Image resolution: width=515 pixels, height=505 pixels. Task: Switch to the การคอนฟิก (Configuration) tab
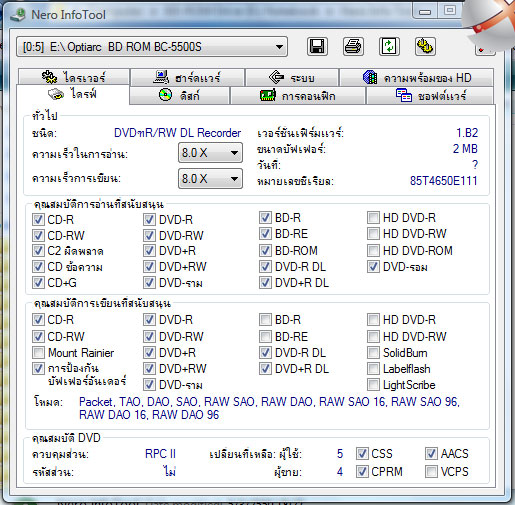[298, 96]
